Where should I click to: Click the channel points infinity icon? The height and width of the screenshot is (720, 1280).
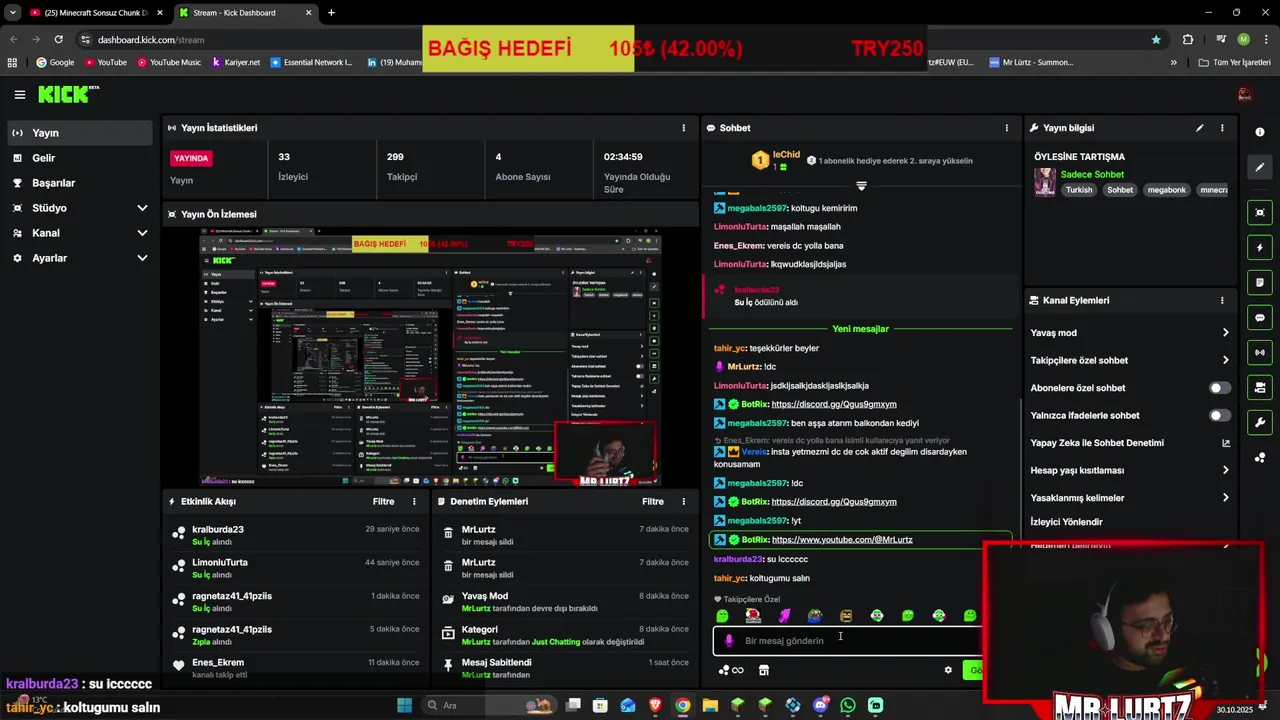pyautogui.click(x=731, y=670)
